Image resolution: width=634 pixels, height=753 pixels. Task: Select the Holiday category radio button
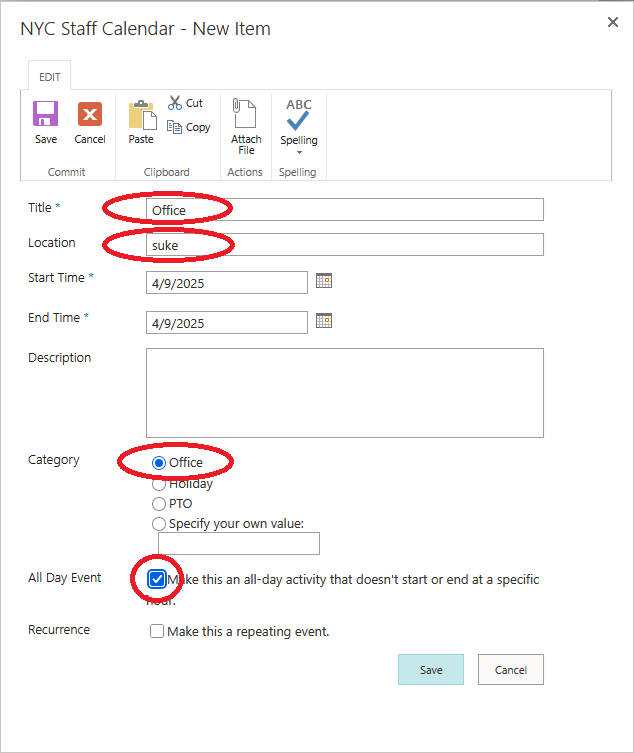(159, 484)
